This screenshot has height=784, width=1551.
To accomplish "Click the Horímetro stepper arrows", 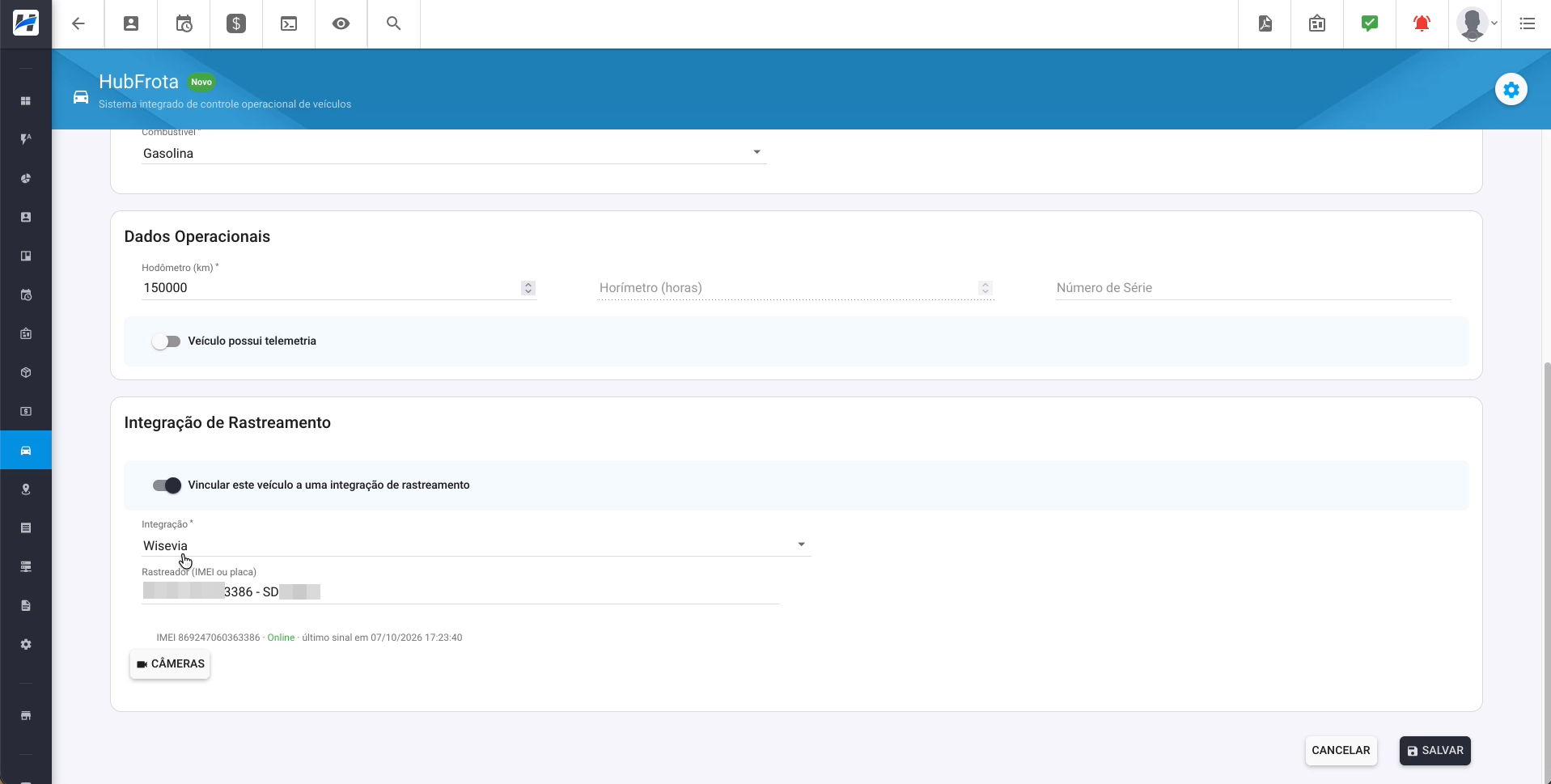I will [985, 288].
